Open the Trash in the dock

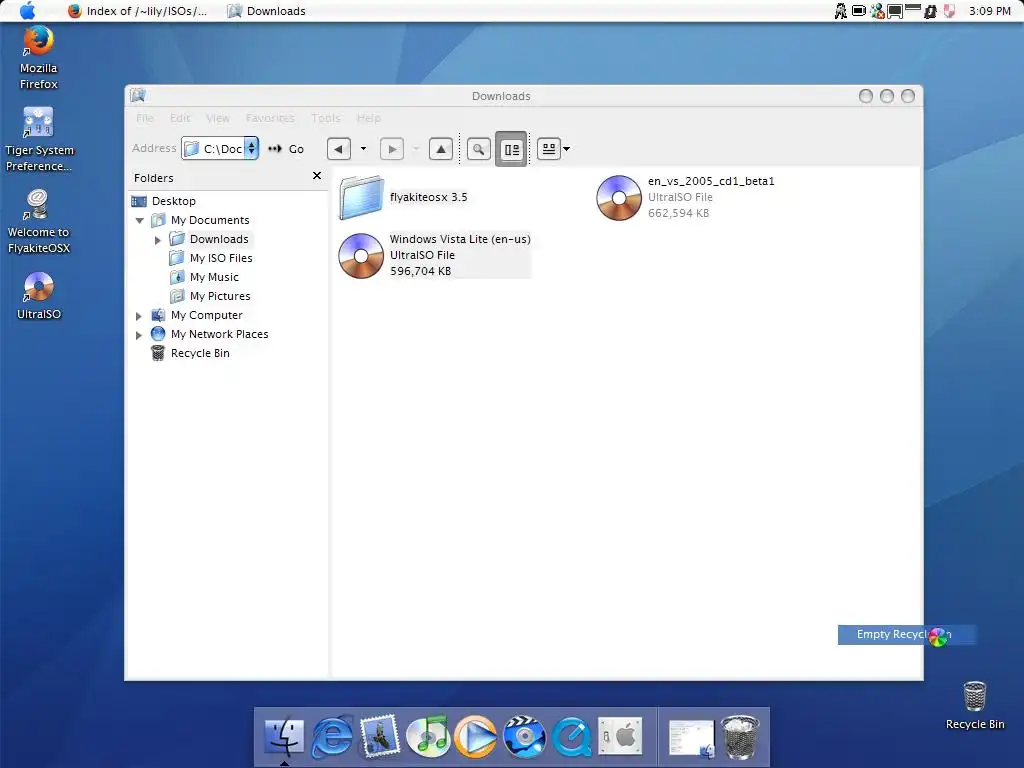[740, 737]
